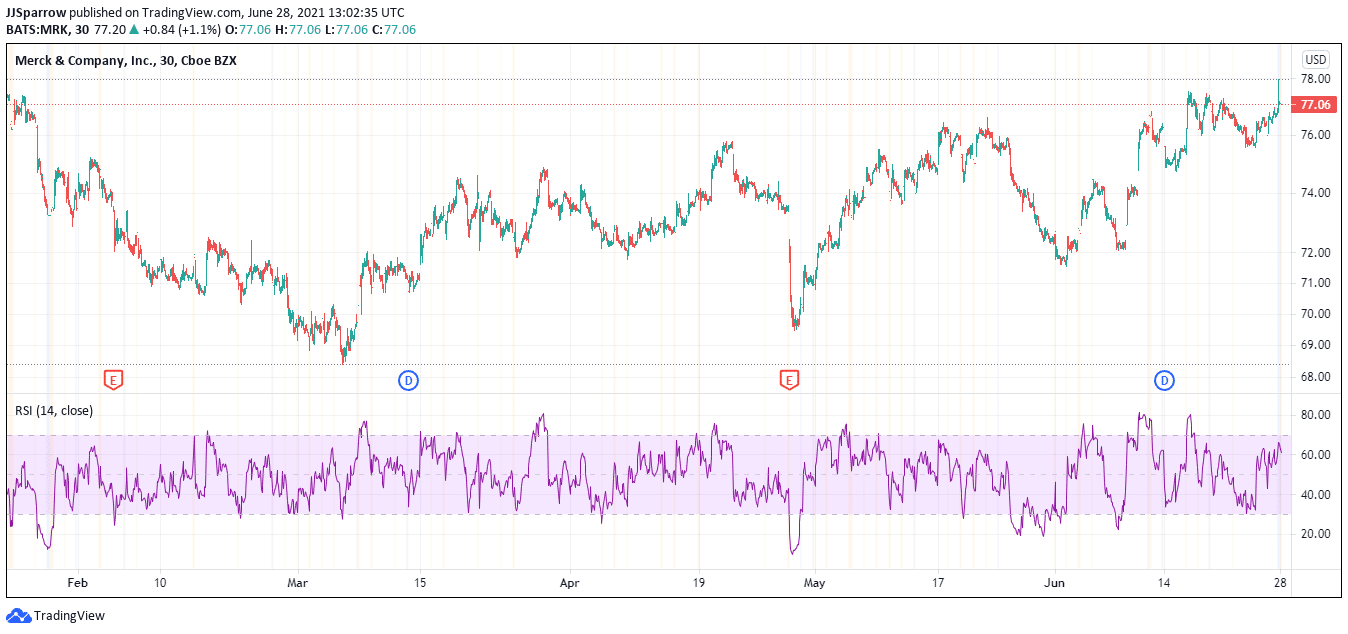Click the RSI 80.00 axis label

click(x=1315, y=415)
